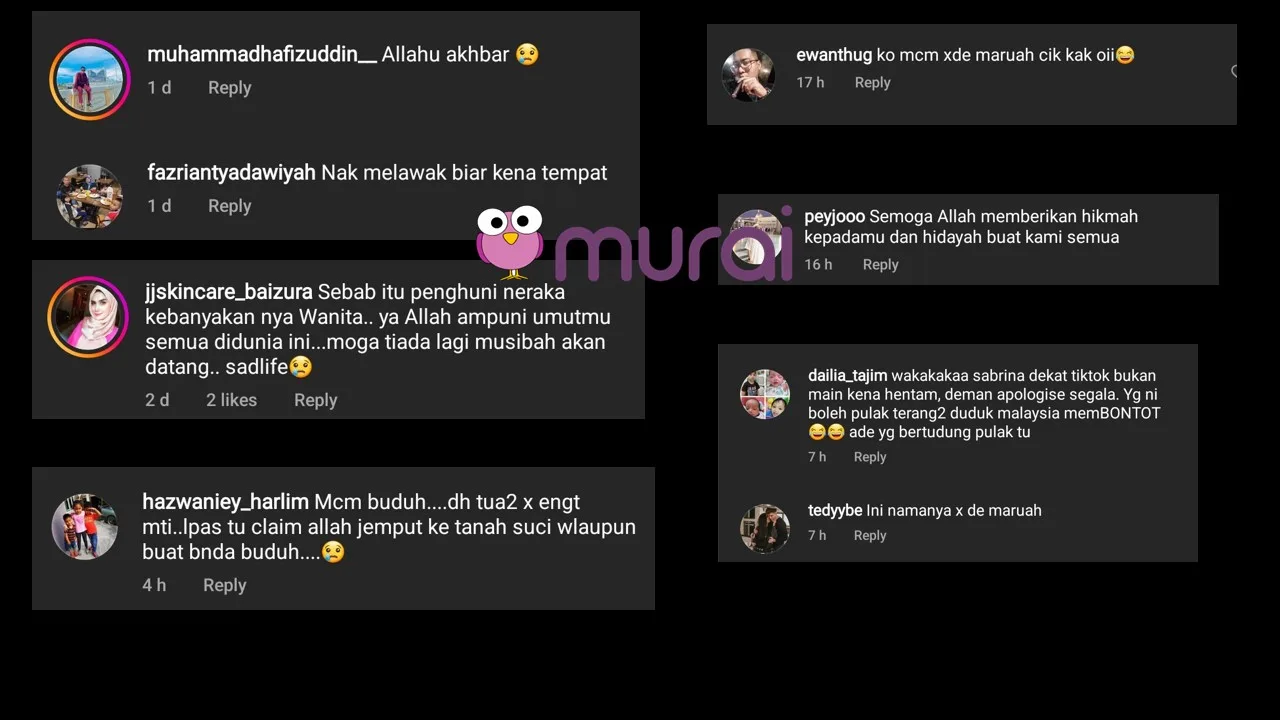Viewport: 1280px width, 720px height.
Task: Reply to dailia_tajim's comment
Action: [x=870, y=457]
